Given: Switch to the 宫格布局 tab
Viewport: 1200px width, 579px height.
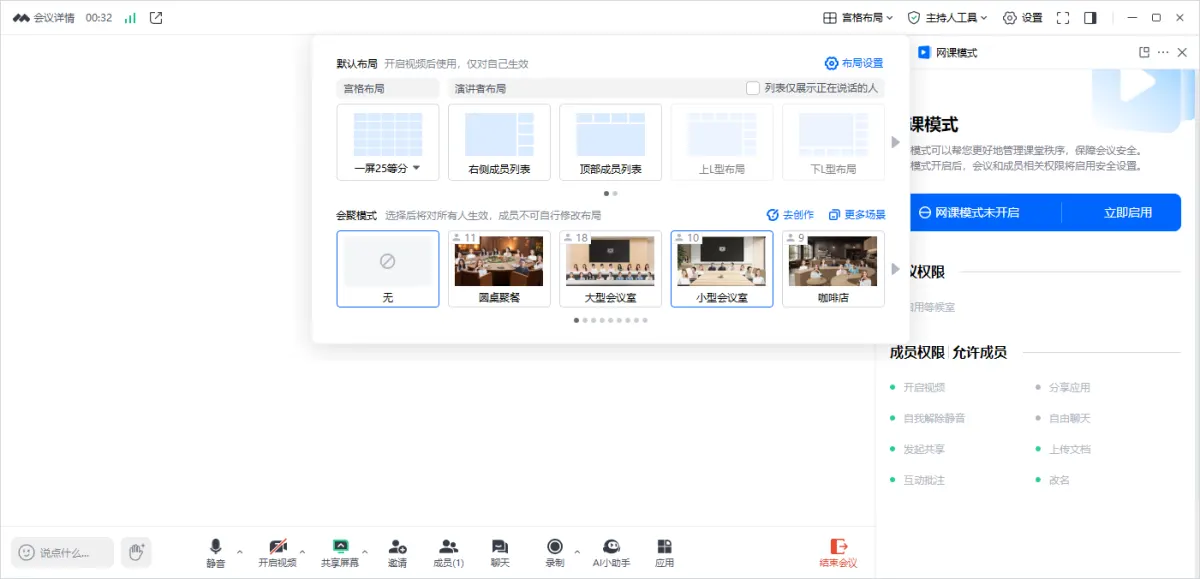Looking at the screenshot, I should pos(388,88).
